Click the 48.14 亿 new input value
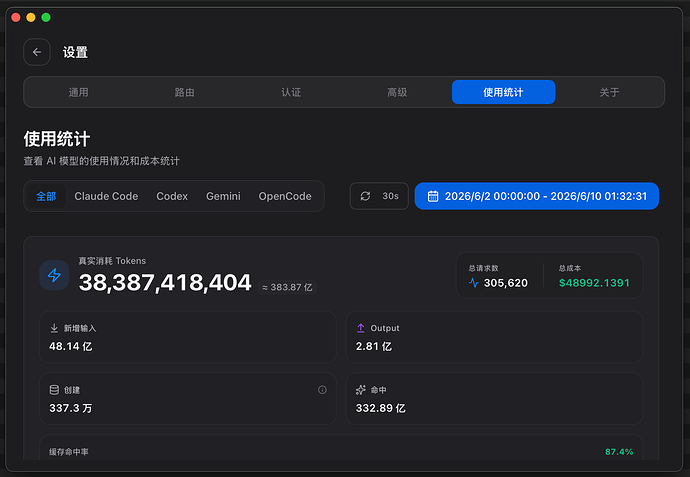 coord(71,347)
